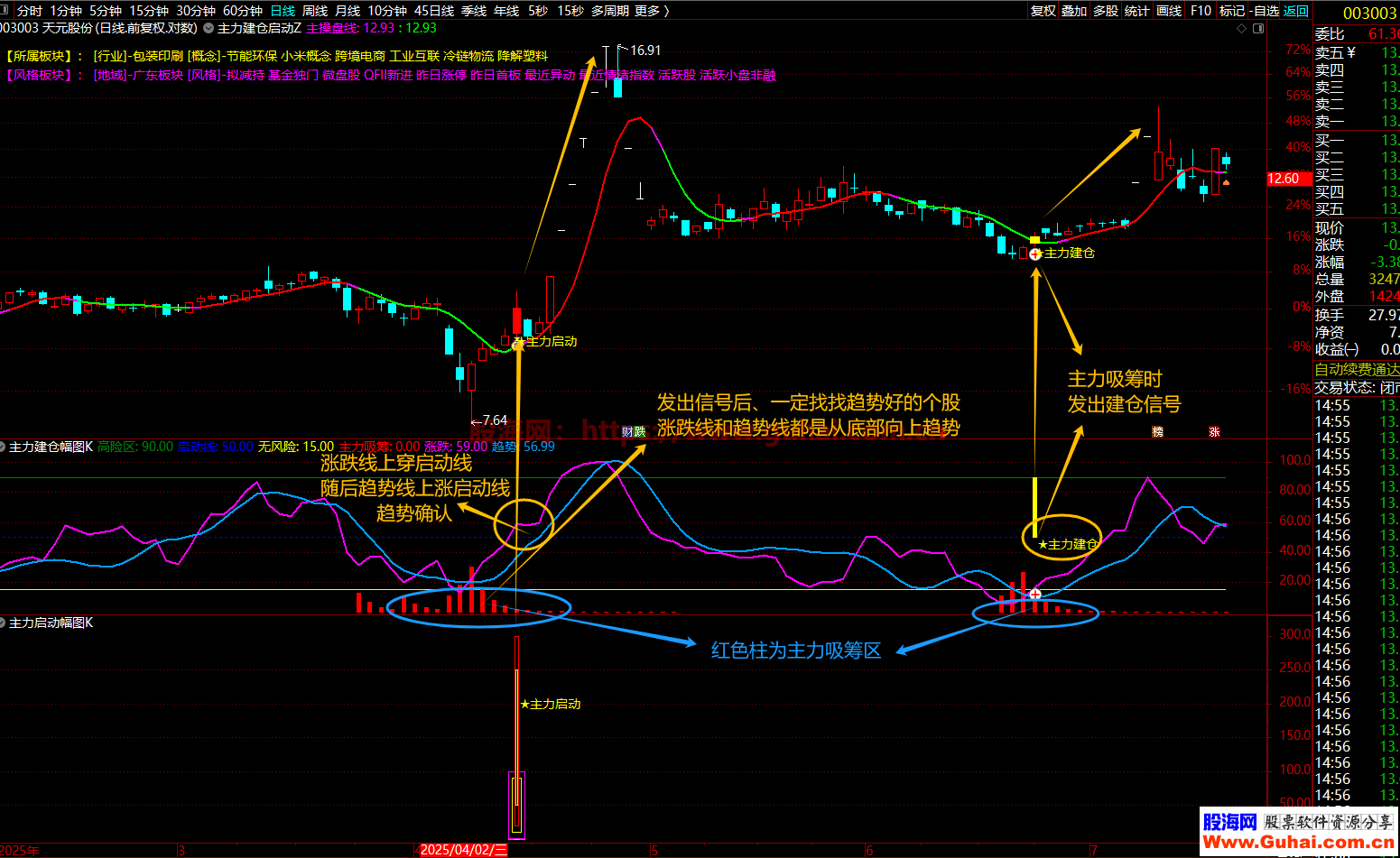Click the 包装印刷 industry sector link
This screenshot has height=858, width=1400.
[158, 56]
